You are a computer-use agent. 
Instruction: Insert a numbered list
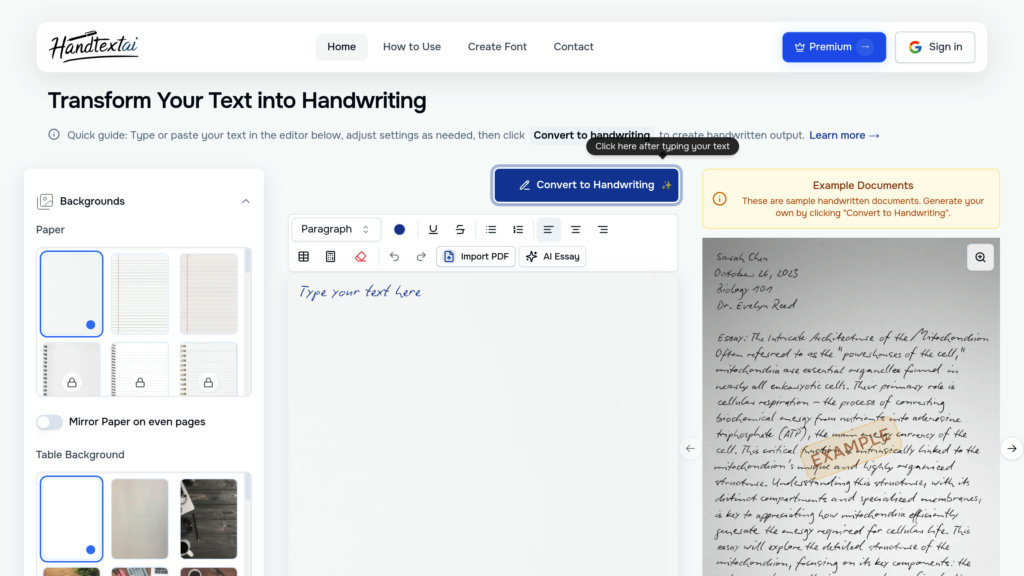518,229
